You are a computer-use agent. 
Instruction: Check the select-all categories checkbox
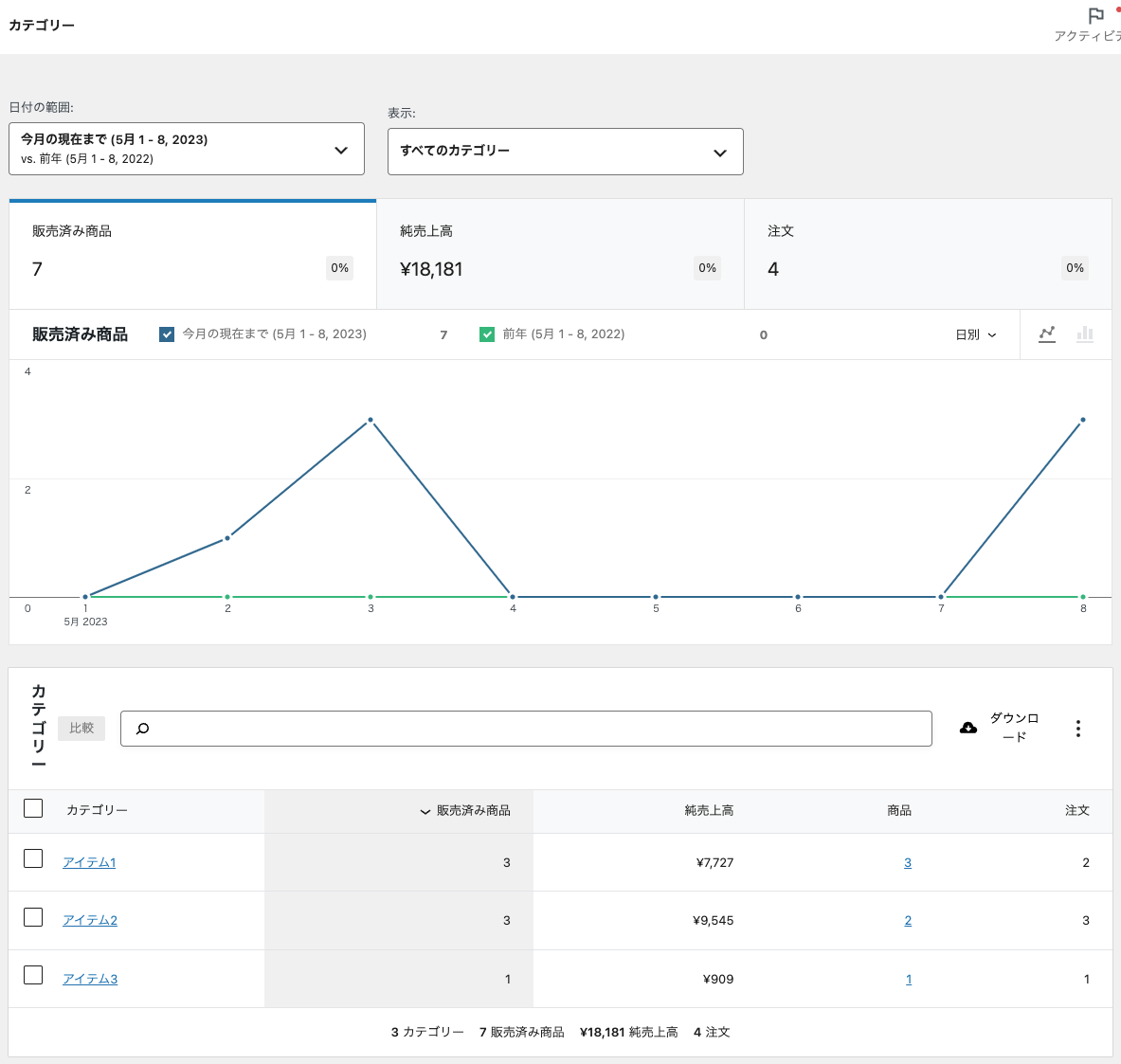coord(33,808)
